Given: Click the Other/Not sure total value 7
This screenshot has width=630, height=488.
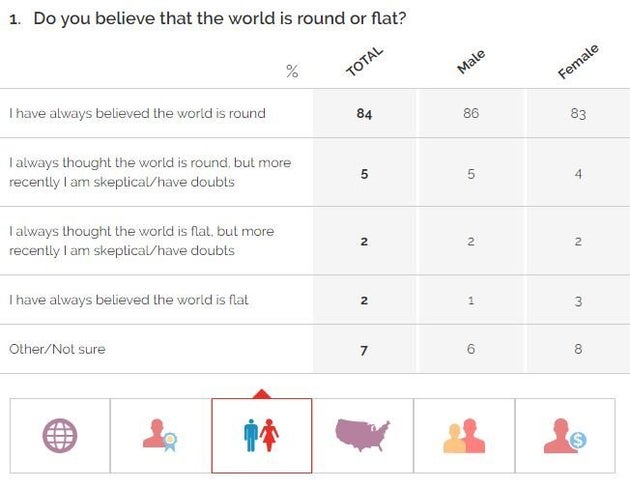Looking at the screenshot, I should (x=364, y=349).
